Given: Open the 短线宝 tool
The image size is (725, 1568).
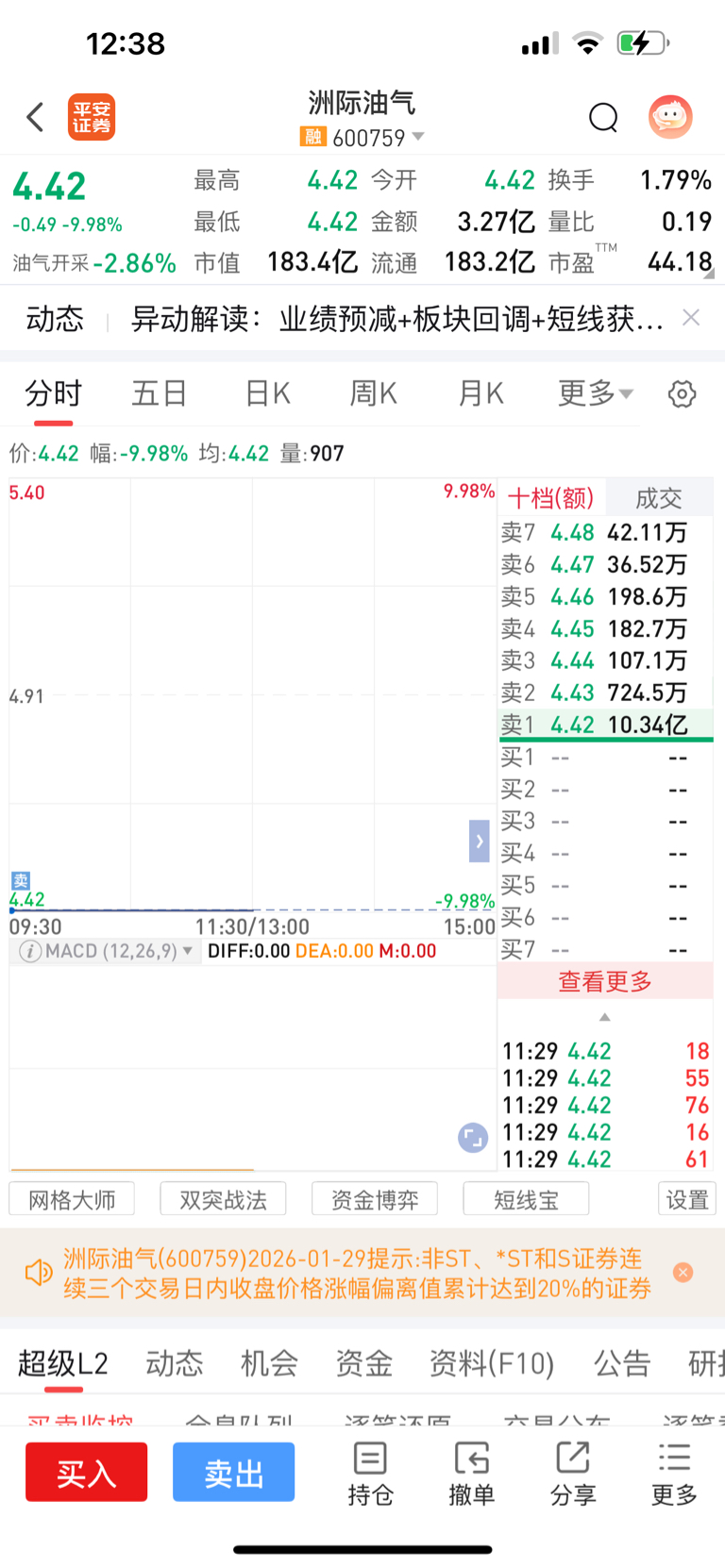Looking at the screenshot, I should 526,1199.
